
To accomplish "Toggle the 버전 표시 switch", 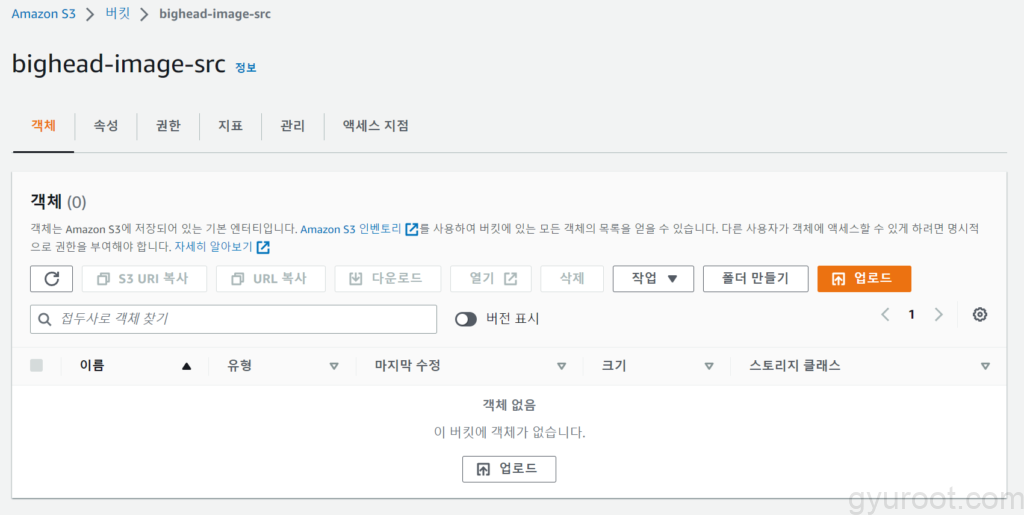I will coord(466,319).
